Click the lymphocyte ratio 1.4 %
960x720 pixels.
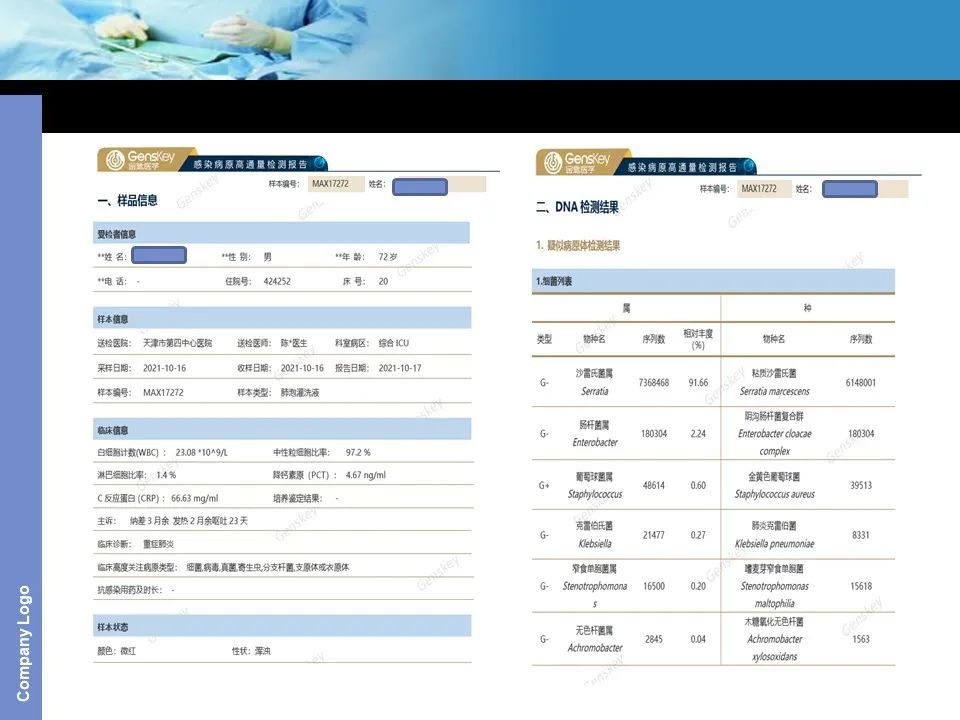tap(166, 475)
